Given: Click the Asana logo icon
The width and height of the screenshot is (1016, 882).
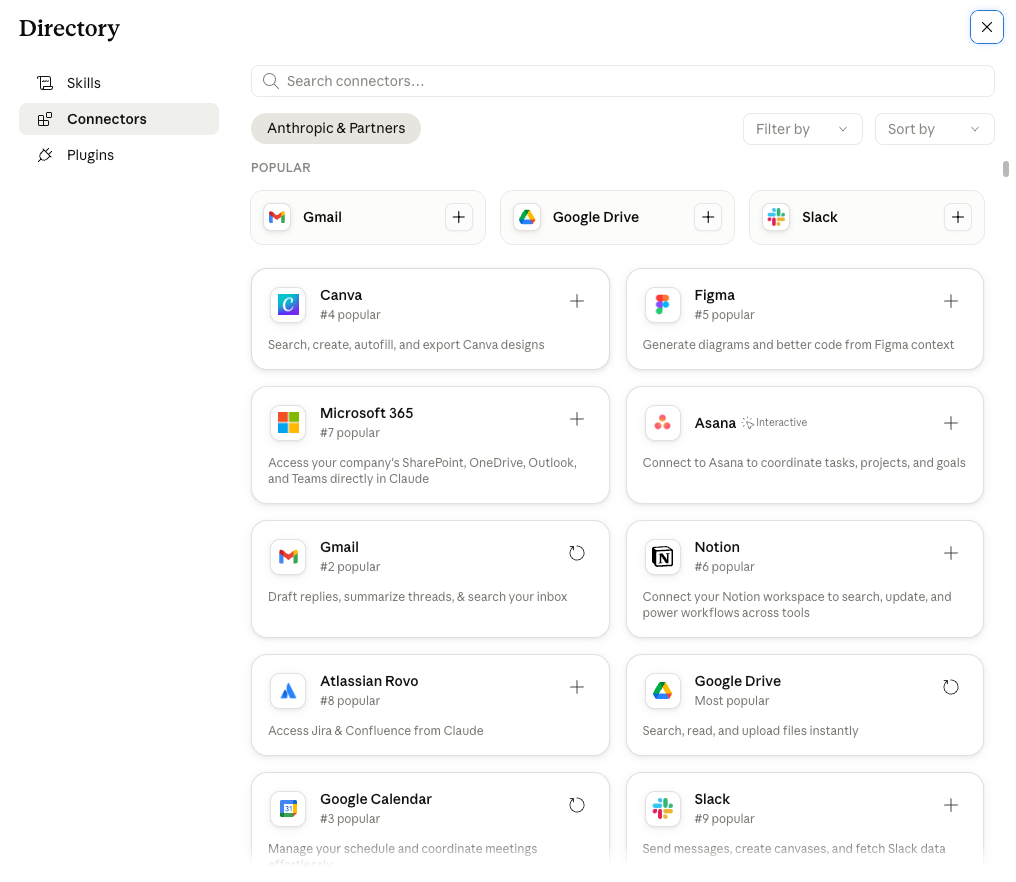Looking at the screenshot, I should (662, 423).
